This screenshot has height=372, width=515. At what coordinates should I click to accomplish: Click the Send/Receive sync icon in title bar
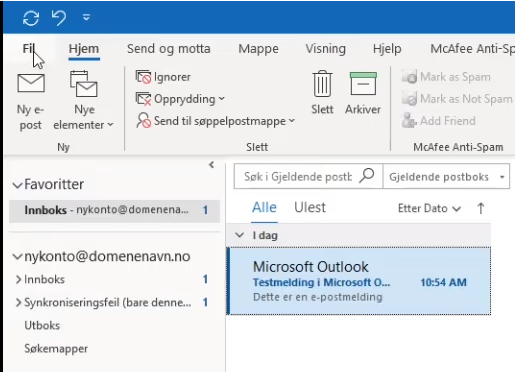pos(31,17)
